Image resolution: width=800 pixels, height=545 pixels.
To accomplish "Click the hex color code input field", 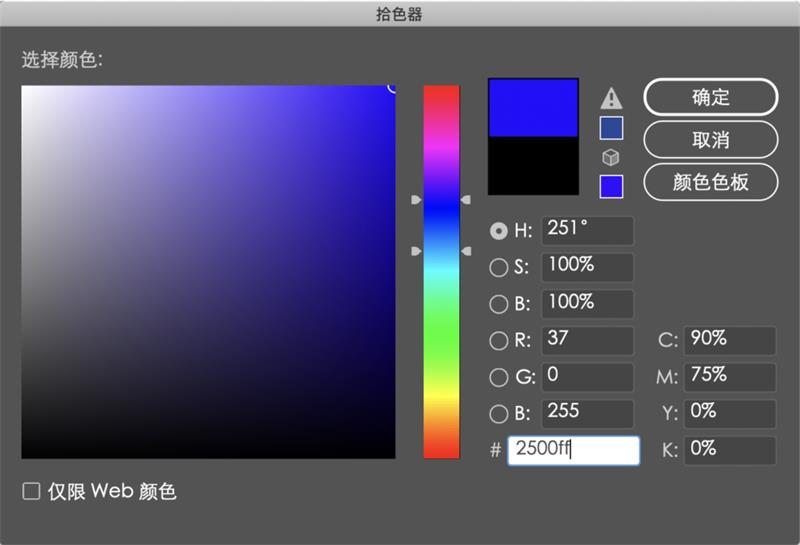I will (573, 450).
